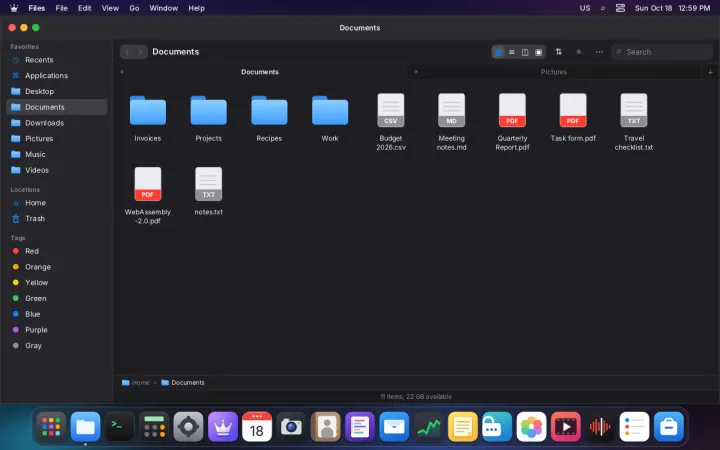Image resolution: width=720 pixels, height=450 pixels.
Task: Switch to icon grid view
Action: [498, 52]
